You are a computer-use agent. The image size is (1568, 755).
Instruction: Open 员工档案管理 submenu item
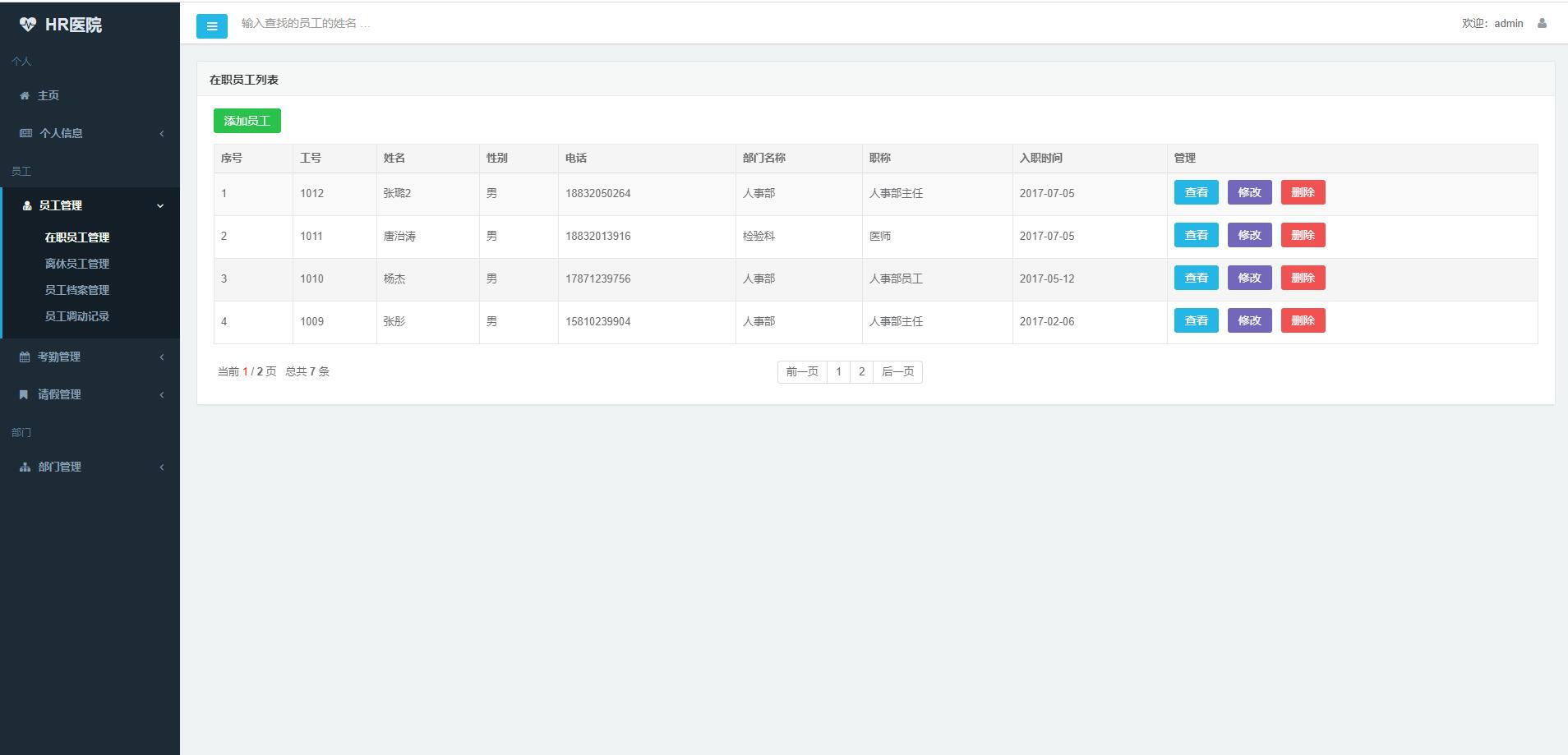pos(77,290)
